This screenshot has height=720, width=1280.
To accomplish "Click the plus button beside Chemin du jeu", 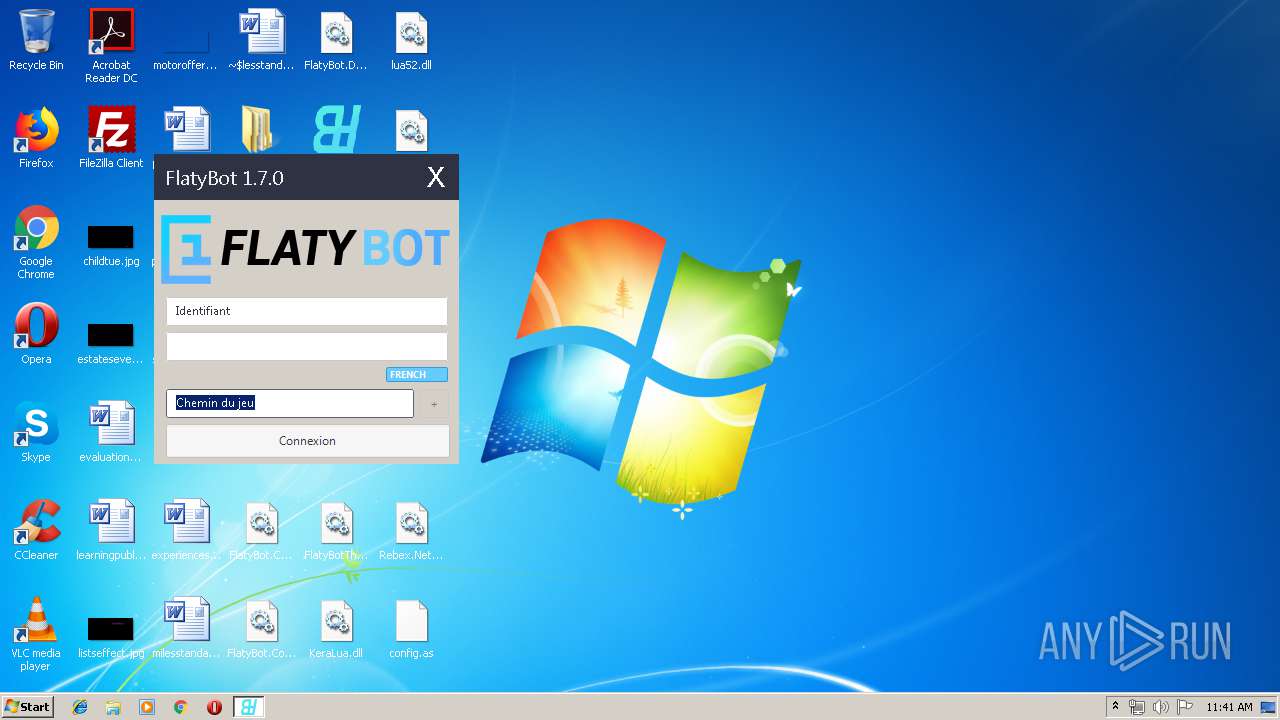I will [x=433, y=404].
